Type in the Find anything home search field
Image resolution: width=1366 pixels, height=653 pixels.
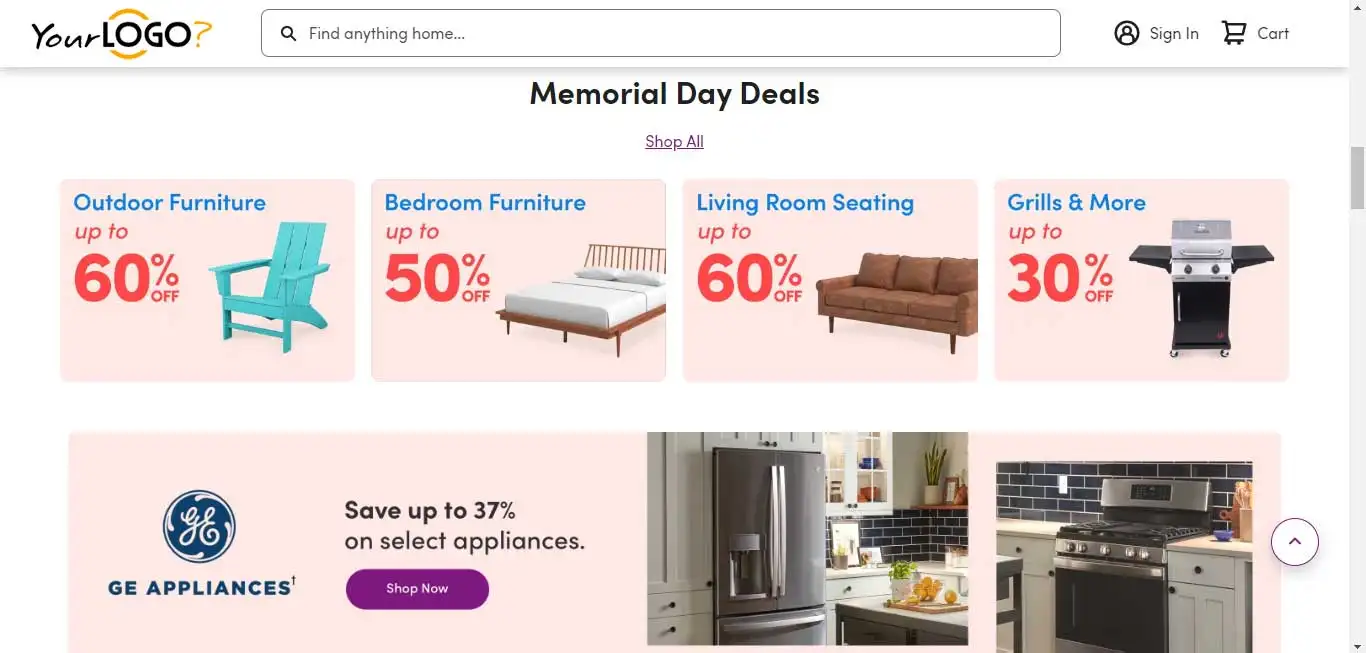coord(680,34)
